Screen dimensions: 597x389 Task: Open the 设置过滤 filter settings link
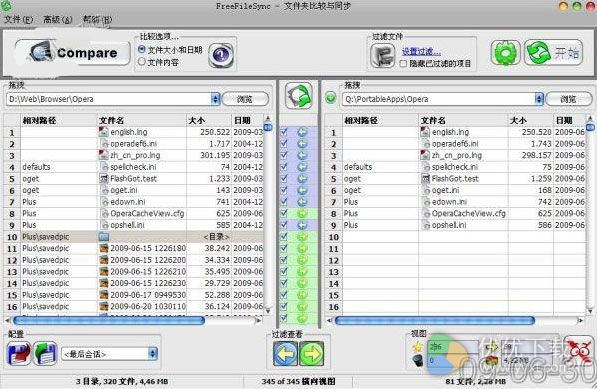[421, 51]
